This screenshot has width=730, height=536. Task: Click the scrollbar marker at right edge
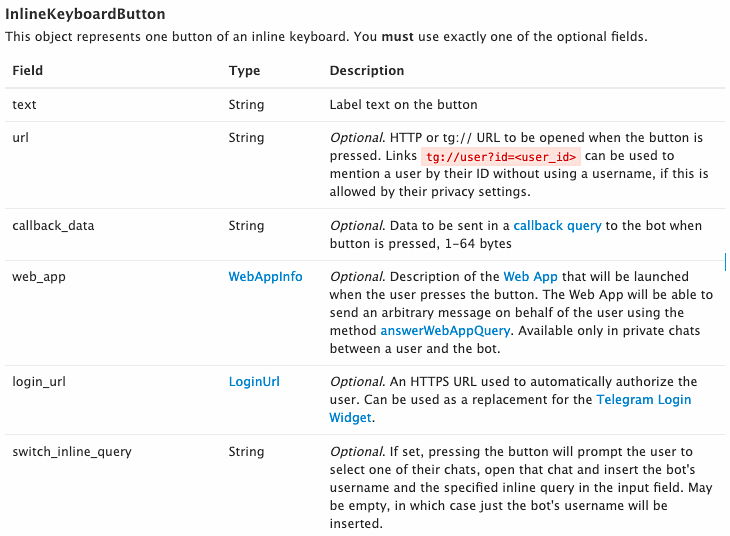725,262
